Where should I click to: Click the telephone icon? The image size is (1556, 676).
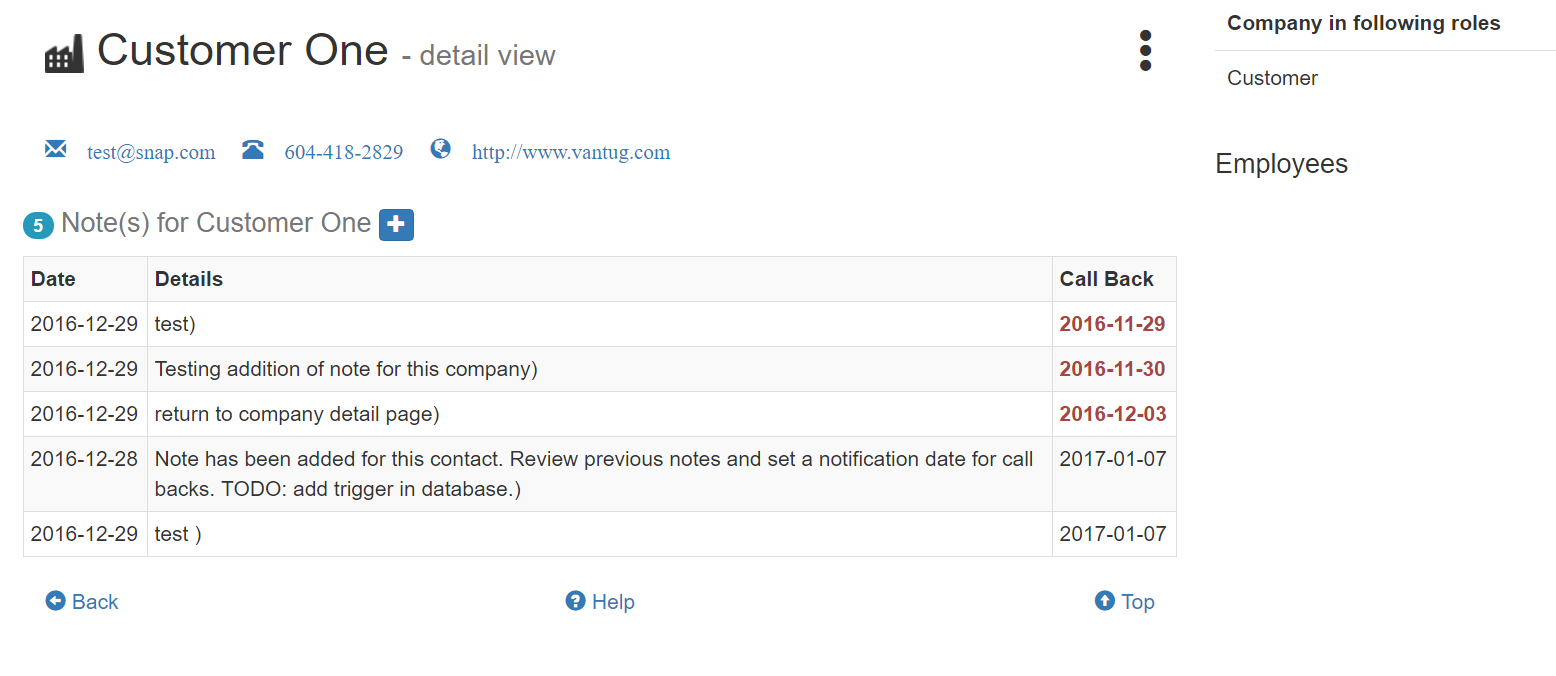[253, 150]
